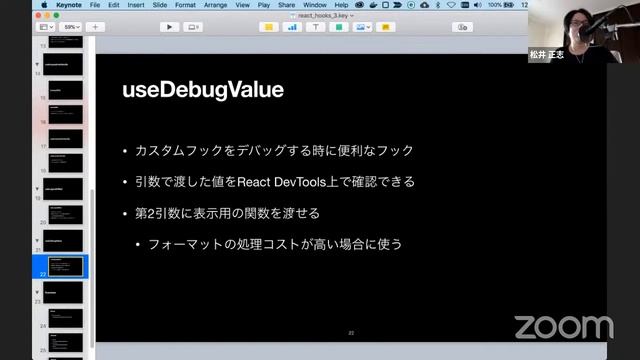640x360 pixels.
Task: Click the Docker whale menu bar icon
Action: tap(373, 5)
